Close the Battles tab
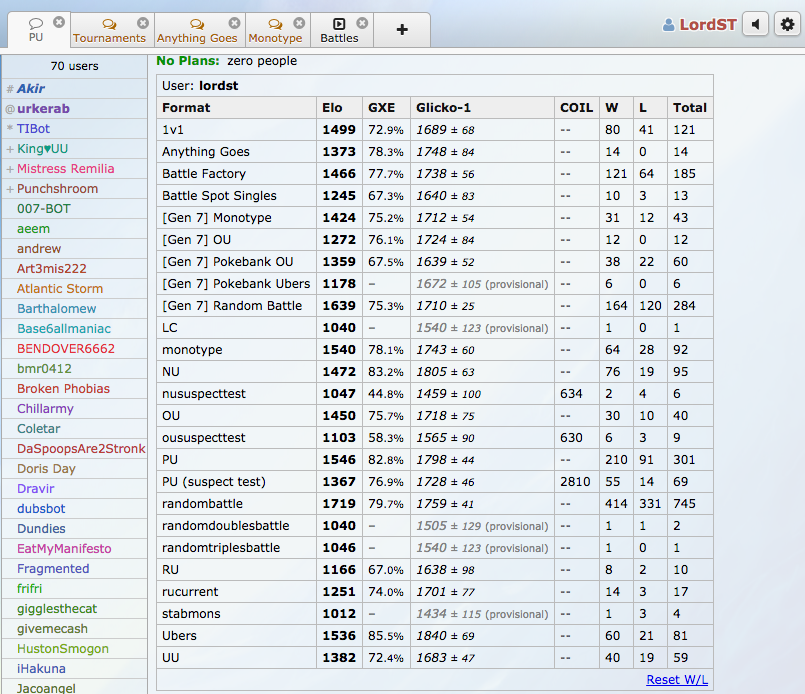The width and height of the screenshot is (805, 694). coord(362,23)
